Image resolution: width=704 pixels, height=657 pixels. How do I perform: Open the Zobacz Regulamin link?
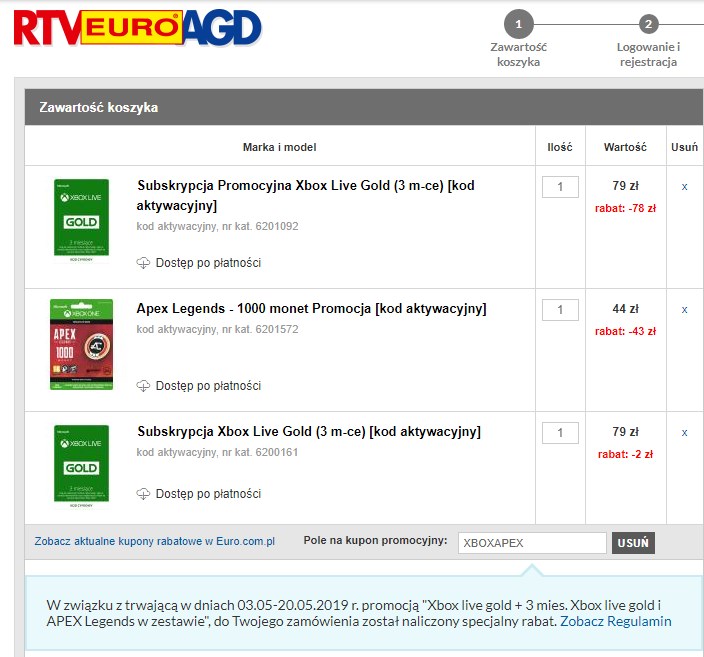click(615, 621)
